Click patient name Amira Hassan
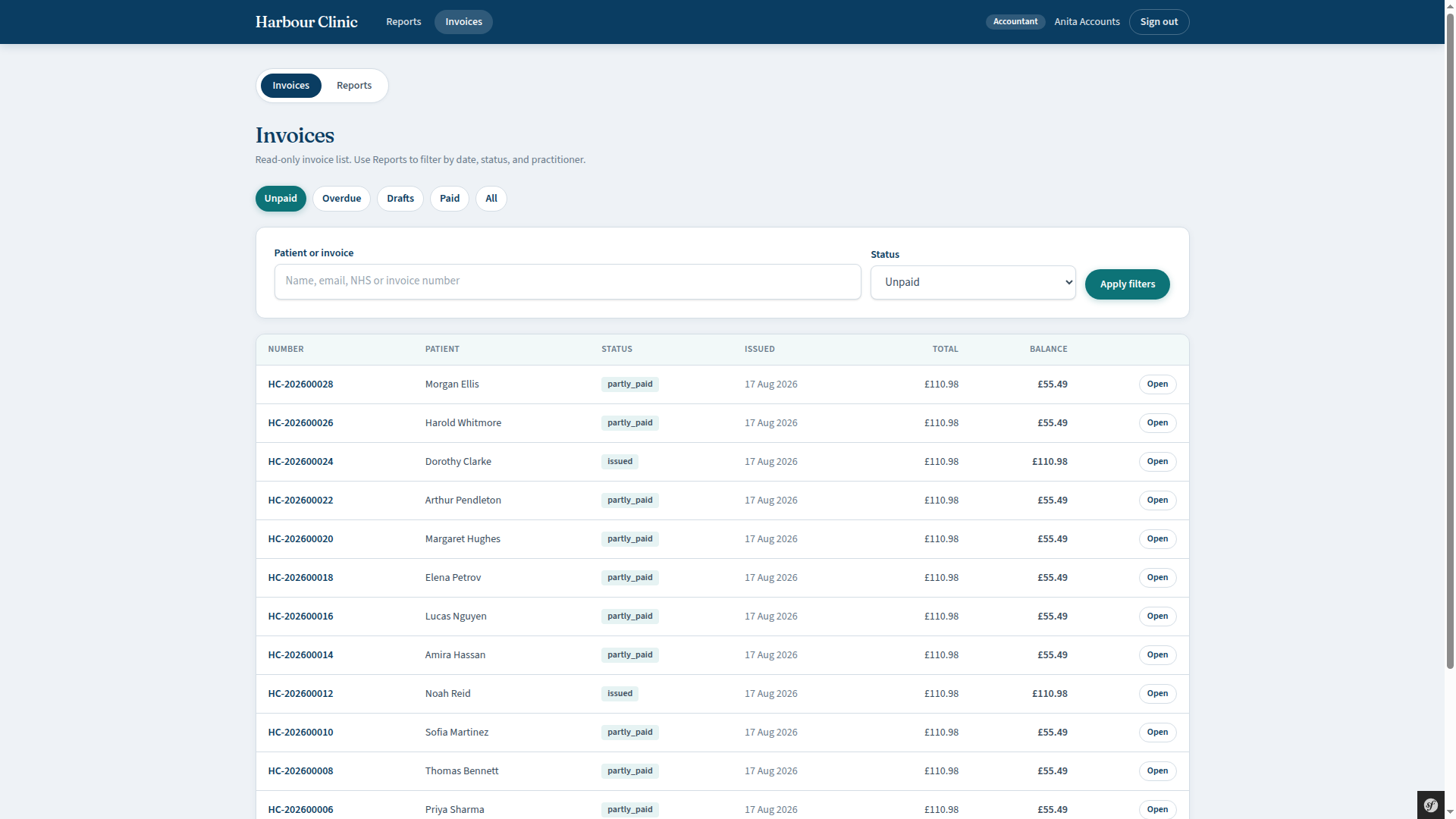The width and height of the screenshot is (1456, 819). (x=455, y=655)
